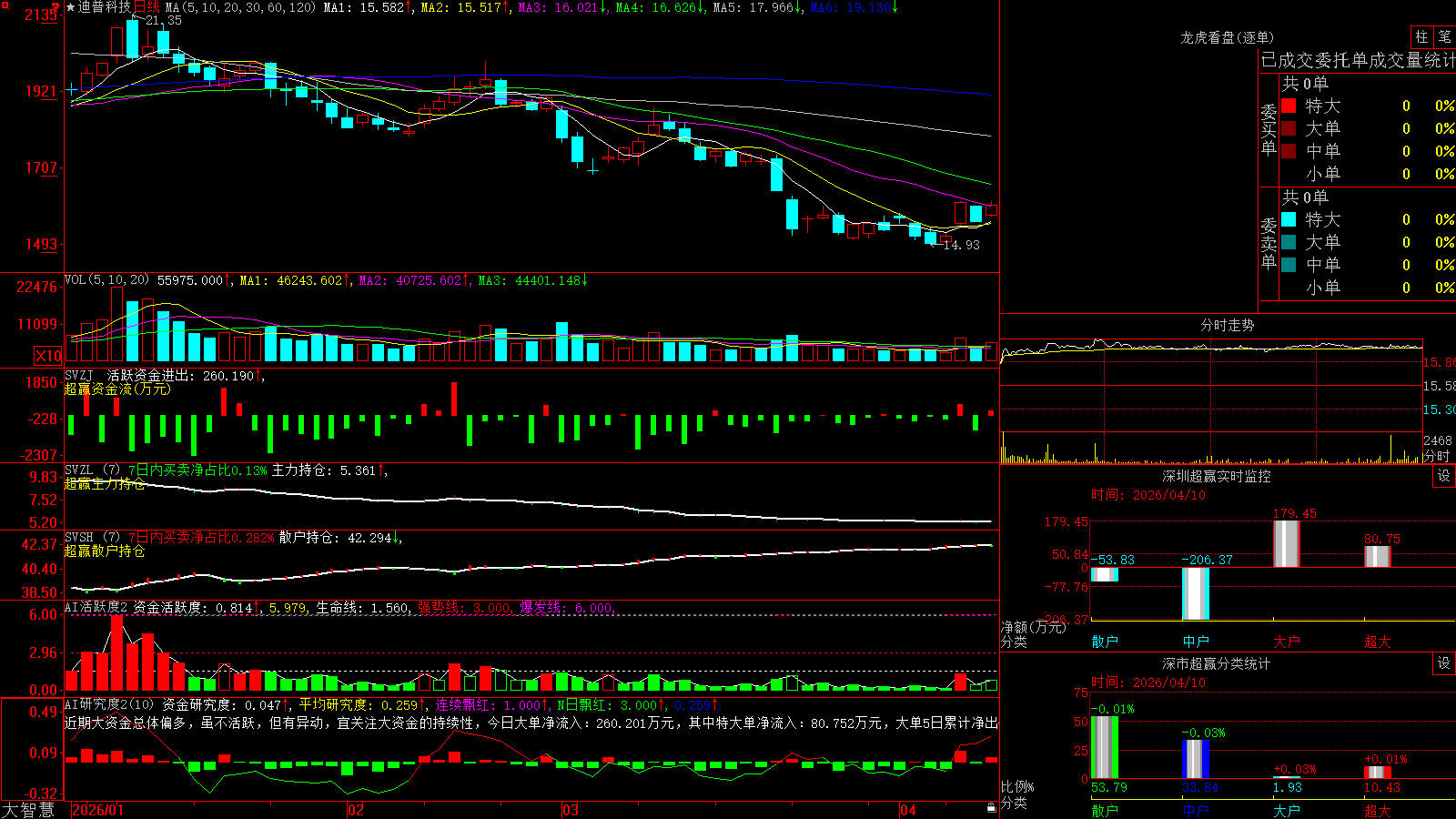Click the 小单 row under 委买单
This screenshot has height=819, width=1456.
[1368, 174]
